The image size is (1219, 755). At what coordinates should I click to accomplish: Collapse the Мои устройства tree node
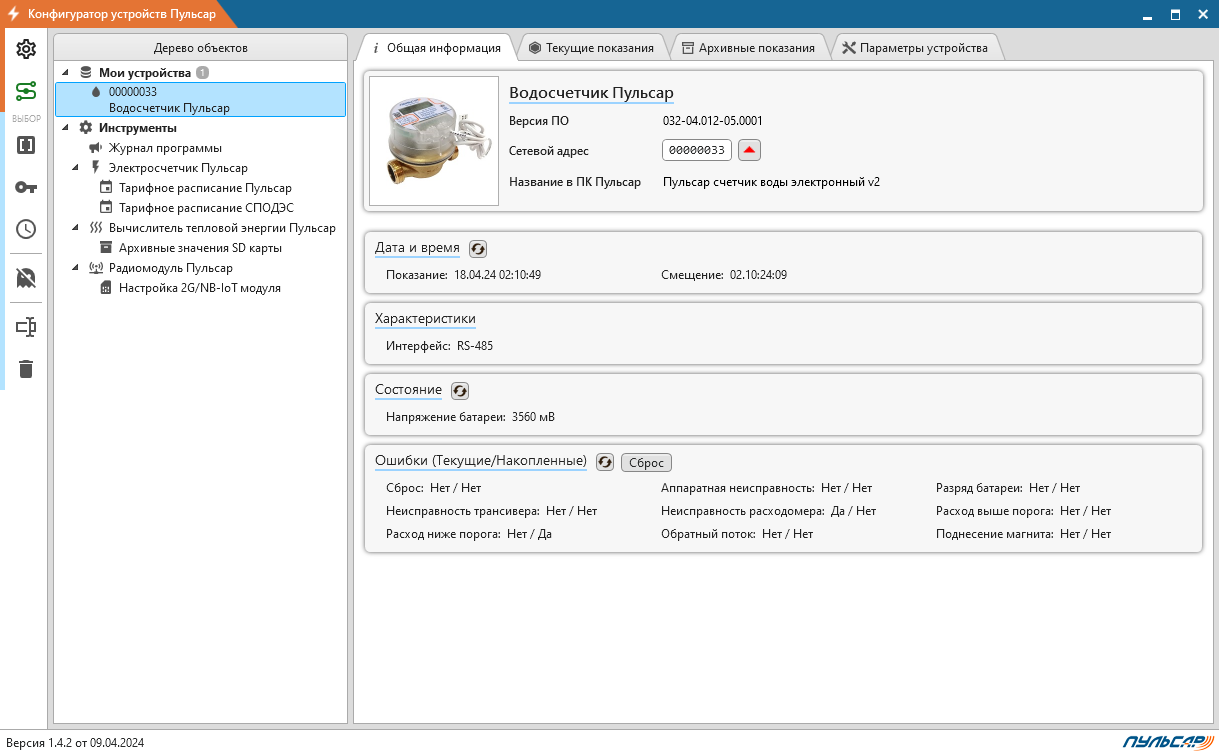click(66, 73)
